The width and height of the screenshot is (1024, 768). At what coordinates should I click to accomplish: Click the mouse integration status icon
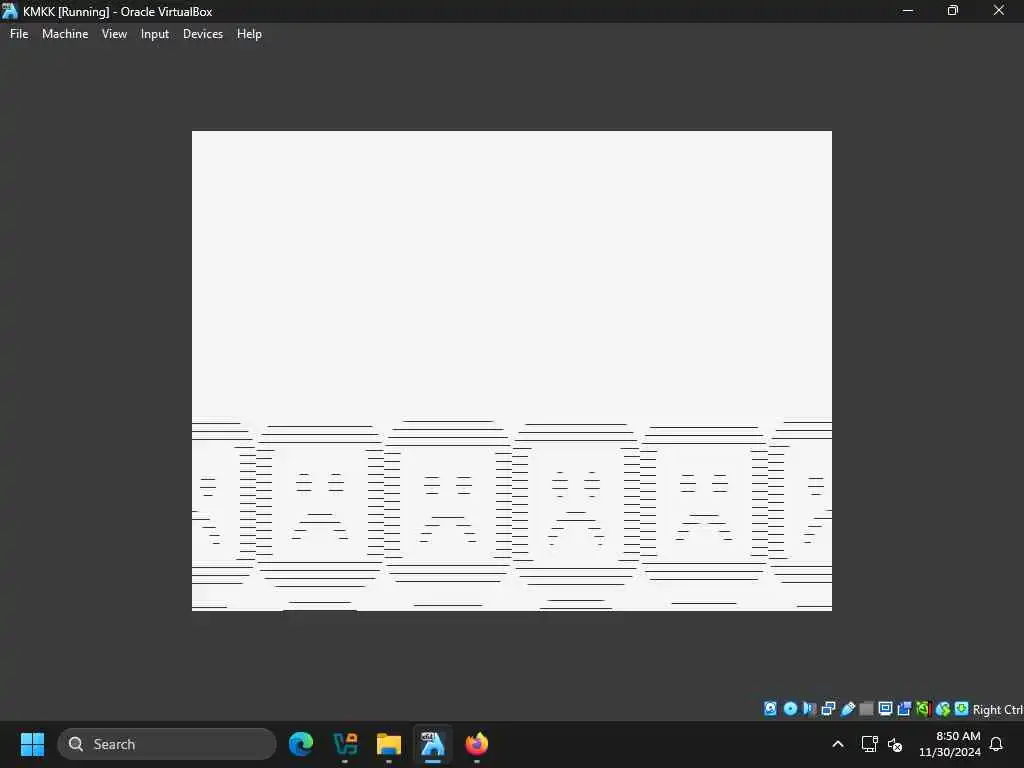(x=942, y=709)
